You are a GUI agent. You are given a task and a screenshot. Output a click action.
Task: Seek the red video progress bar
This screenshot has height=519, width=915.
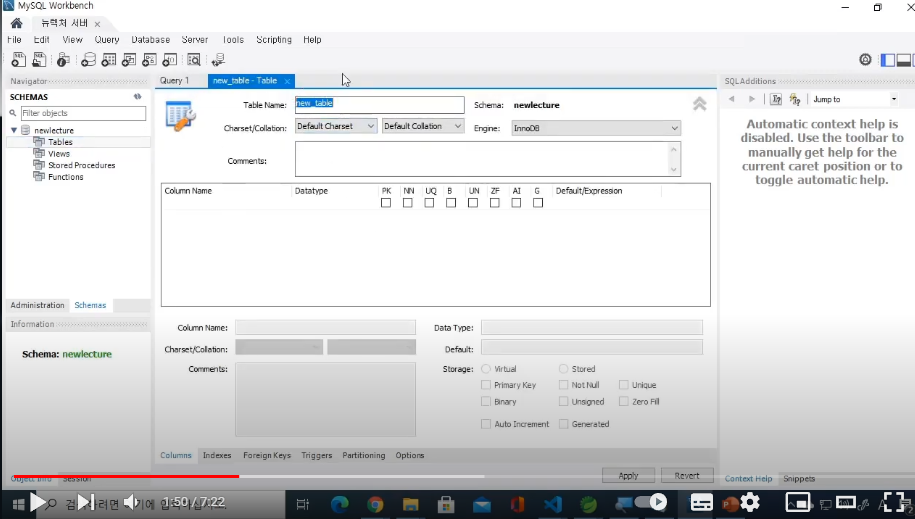125,476
